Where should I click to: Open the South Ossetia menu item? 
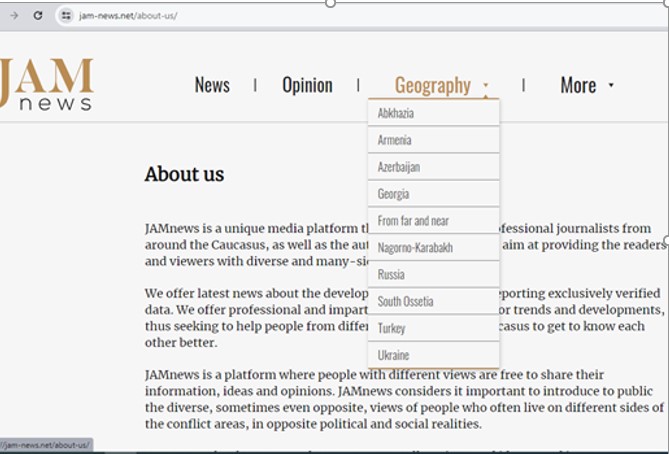point(405,301)
